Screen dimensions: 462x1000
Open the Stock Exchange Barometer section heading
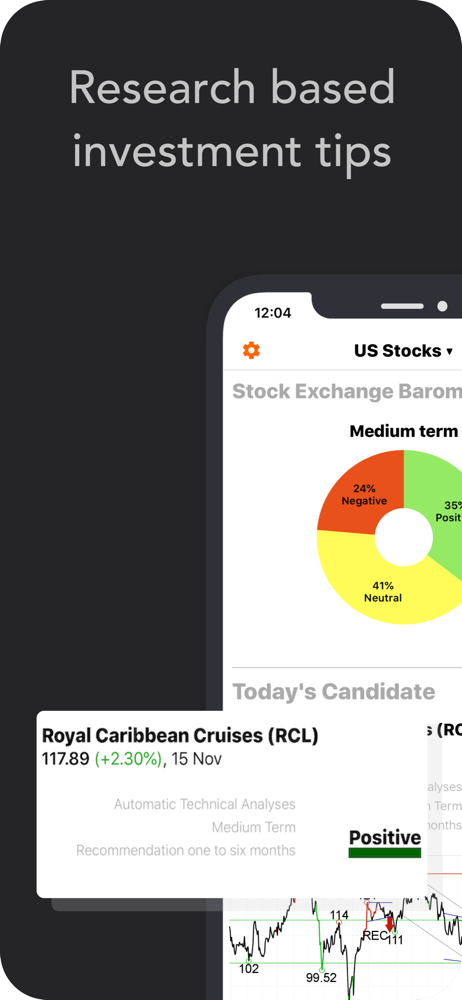pos(346,391)
